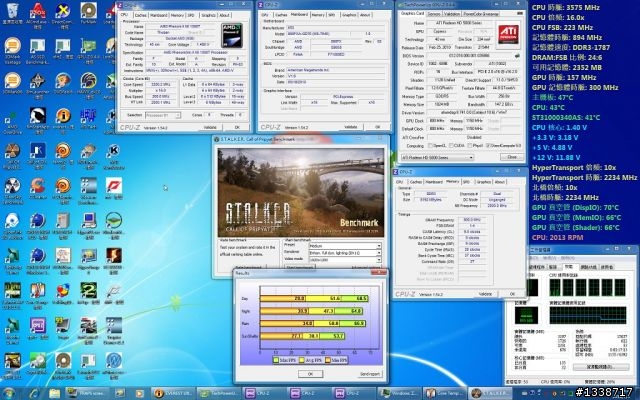
Task: Click the STALKER benchmark banner image
Action: pos(301,192)
